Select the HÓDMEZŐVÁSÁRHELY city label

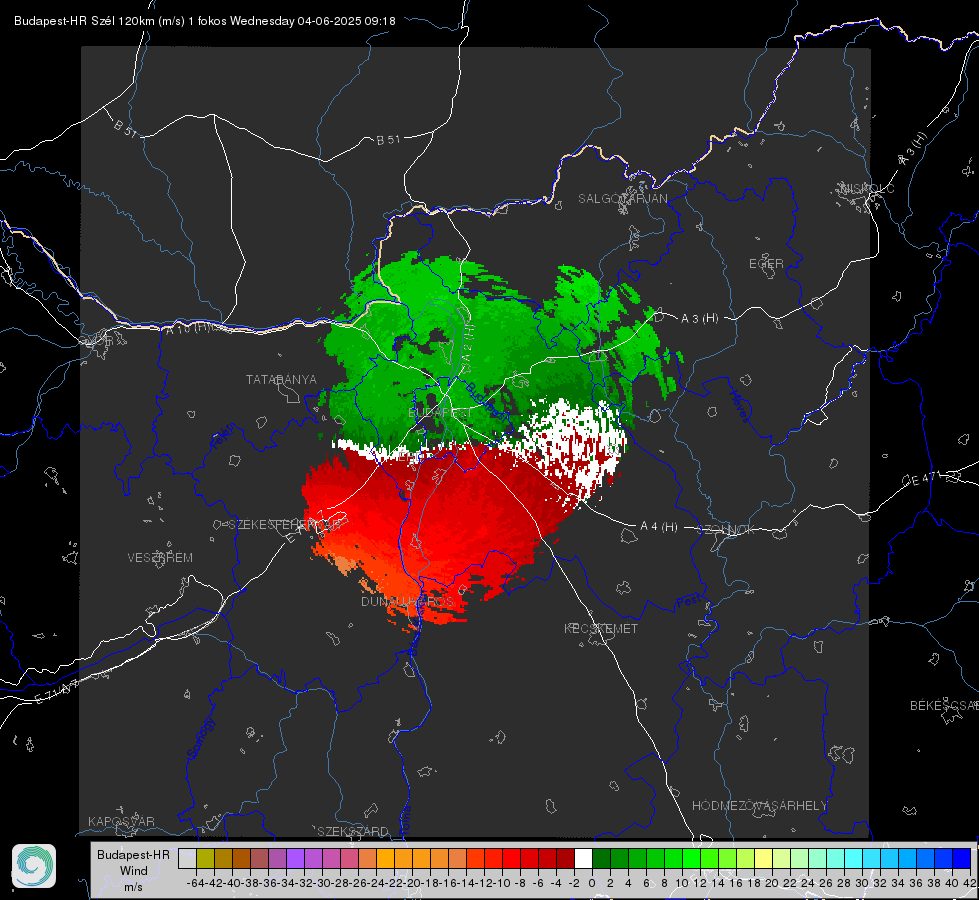coord(759,806)
